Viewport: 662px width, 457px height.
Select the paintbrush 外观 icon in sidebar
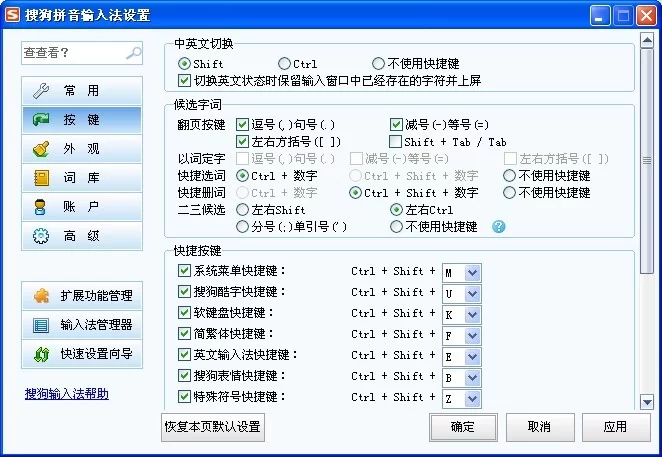[x=41, y=149]
